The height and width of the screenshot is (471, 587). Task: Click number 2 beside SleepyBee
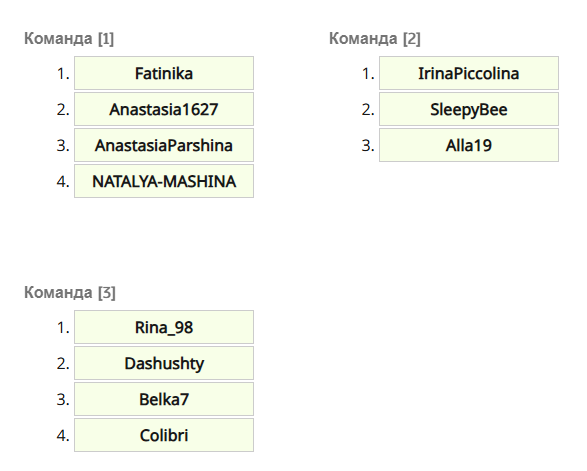pyautogui.click(x=368, y=109)
